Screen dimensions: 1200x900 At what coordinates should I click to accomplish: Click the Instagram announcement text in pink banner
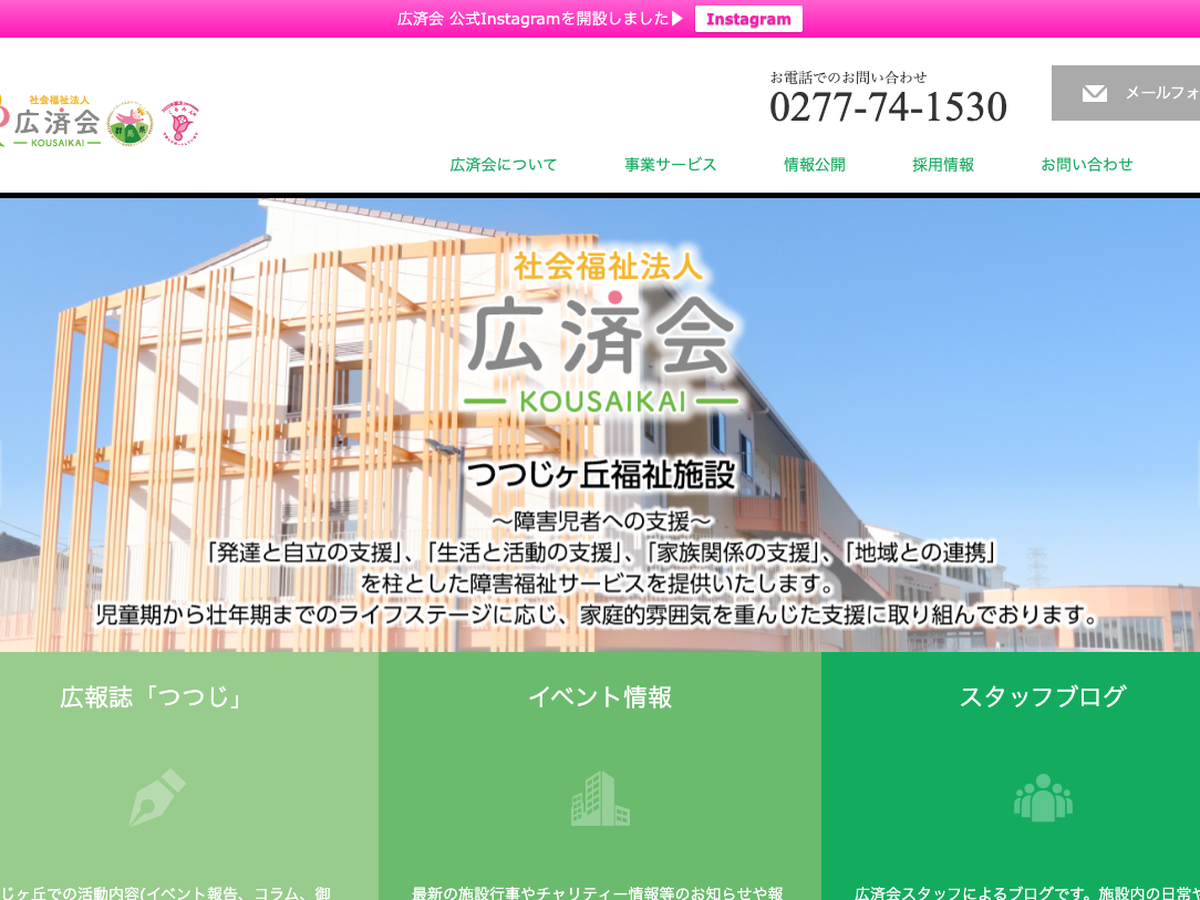(x=540, y=19)
